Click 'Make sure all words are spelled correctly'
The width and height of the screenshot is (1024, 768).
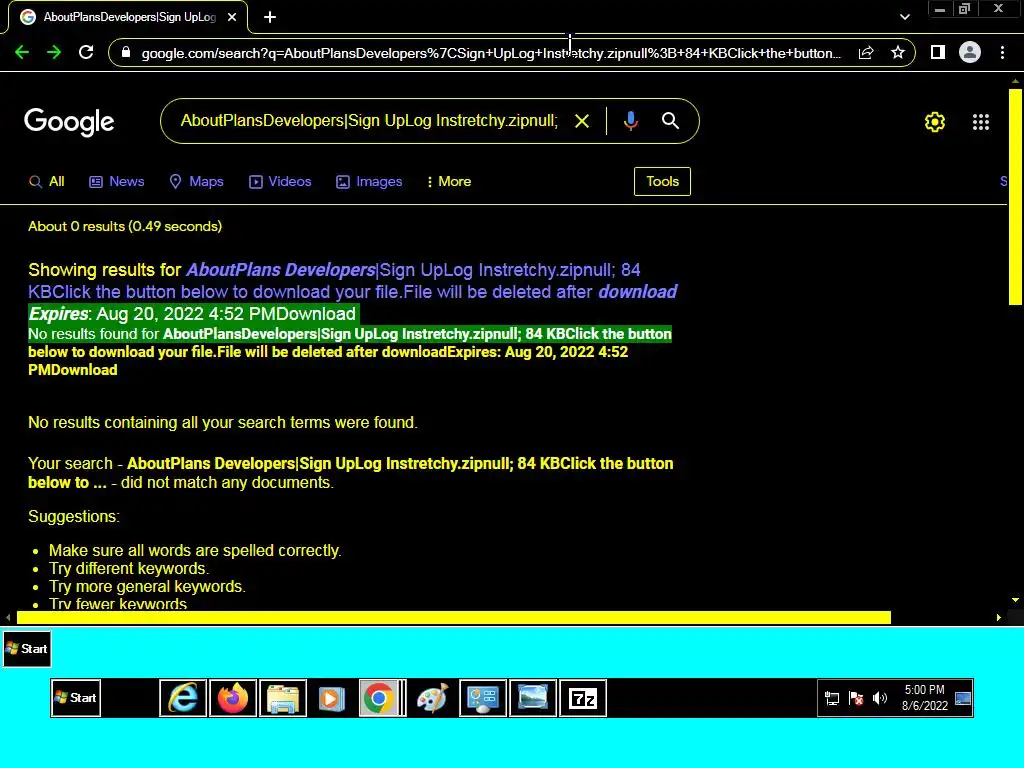[x=195, y=551]
